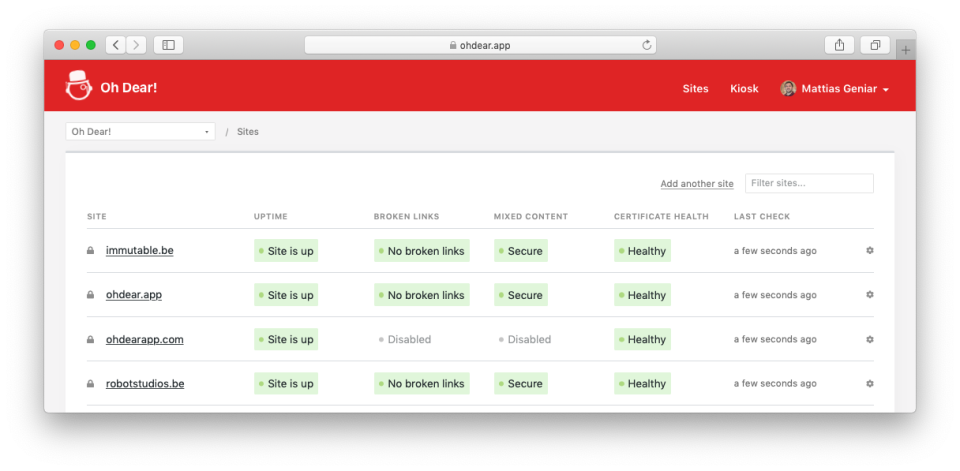Viewport: 960px width, 471px height.
Task: Click No broken links badge for robotstudios.be
Action: coord(422,383)
